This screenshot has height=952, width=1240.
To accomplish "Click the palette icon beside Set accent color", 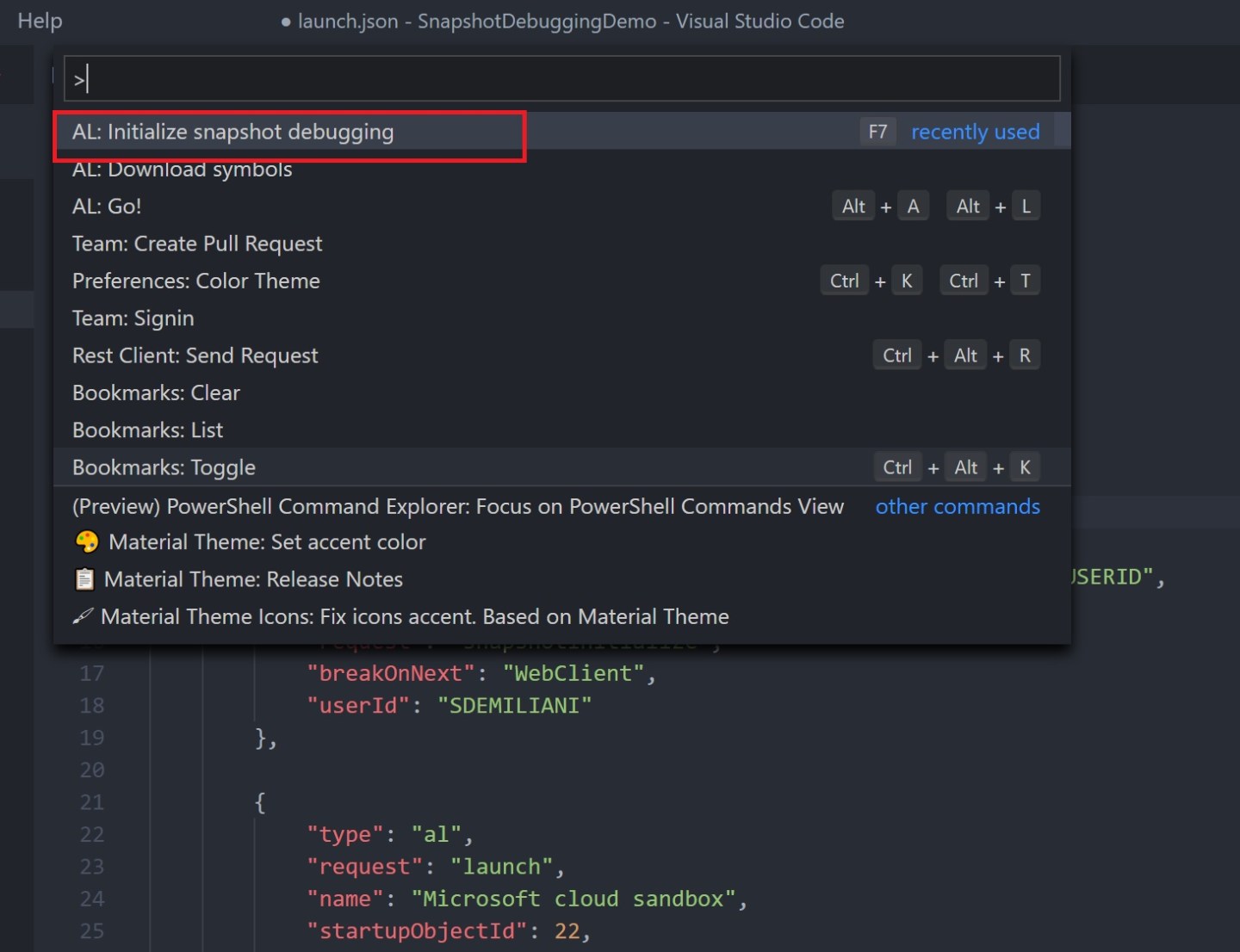I will pyautogui.click(x=87, y=542).
